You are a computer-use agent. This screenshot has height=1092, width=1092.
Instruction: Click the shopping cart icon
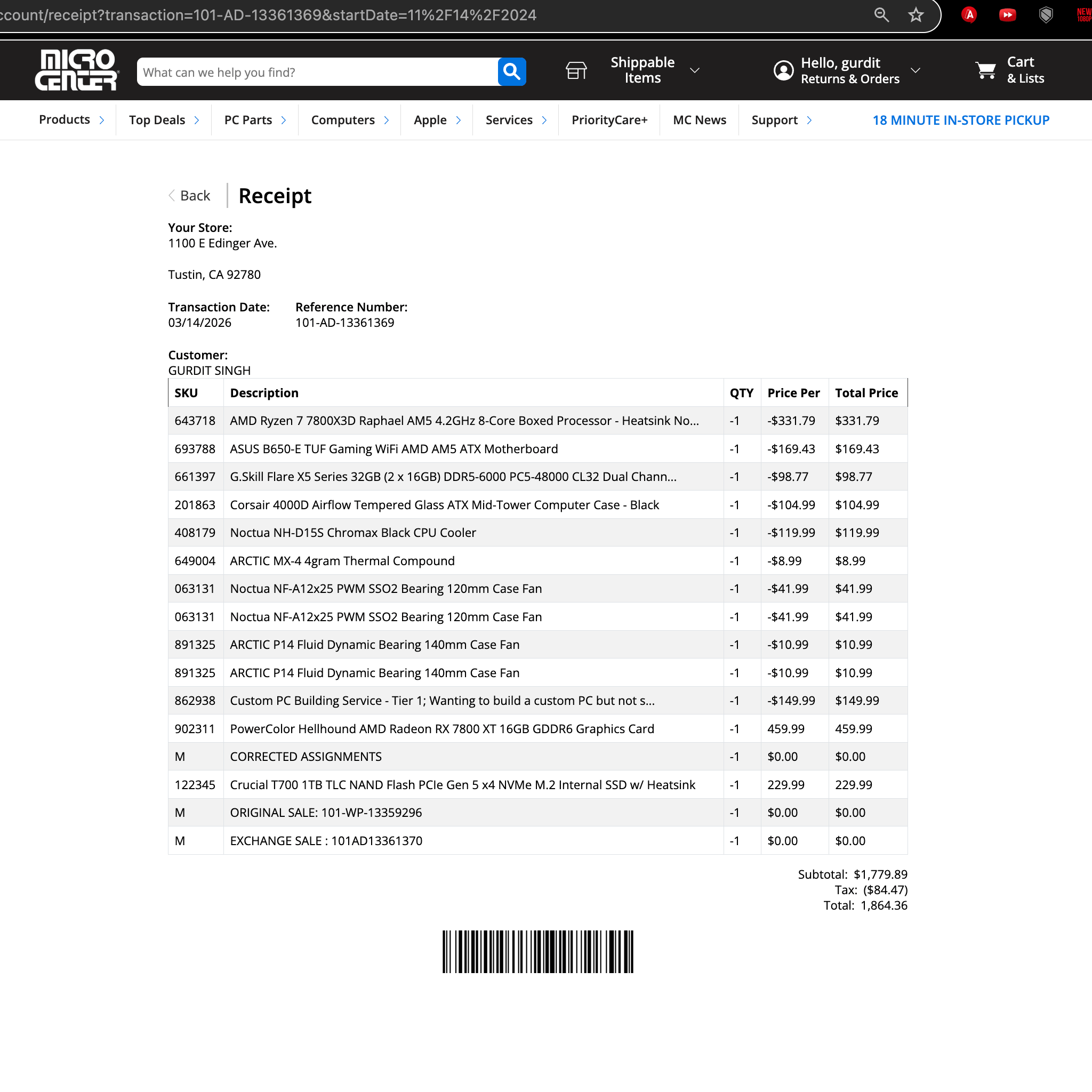point(986,71)
